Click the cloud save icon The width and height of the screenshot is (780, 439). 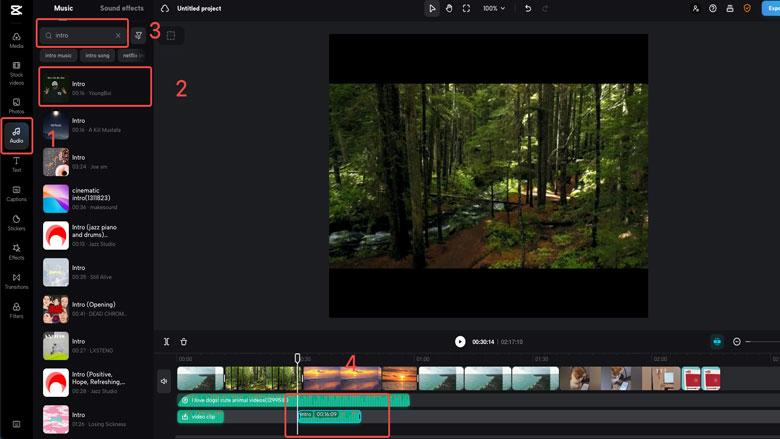click(x=165, y=8)
